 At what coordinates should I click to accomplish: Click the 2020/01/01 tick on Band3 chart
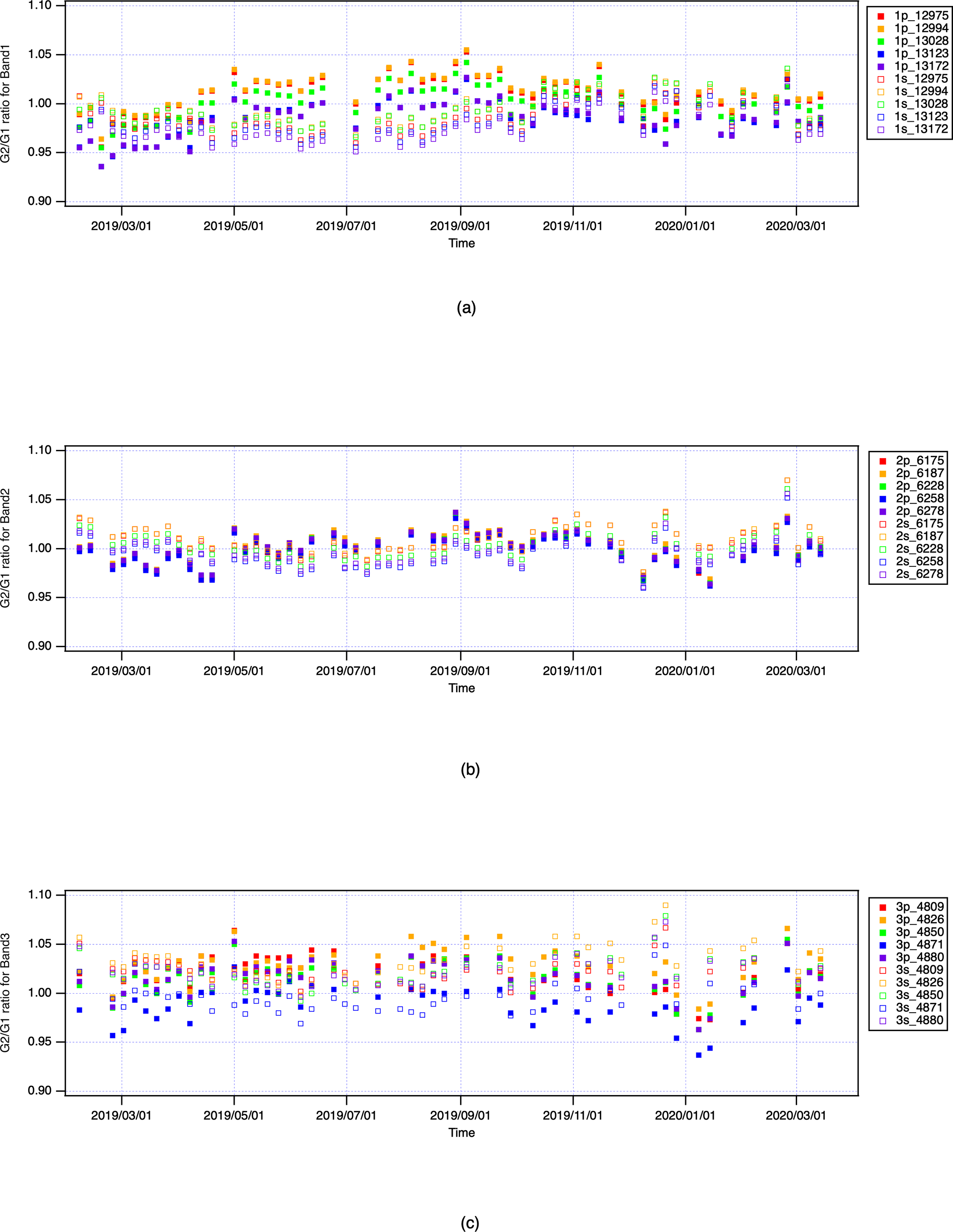[x=685, y=1116]
